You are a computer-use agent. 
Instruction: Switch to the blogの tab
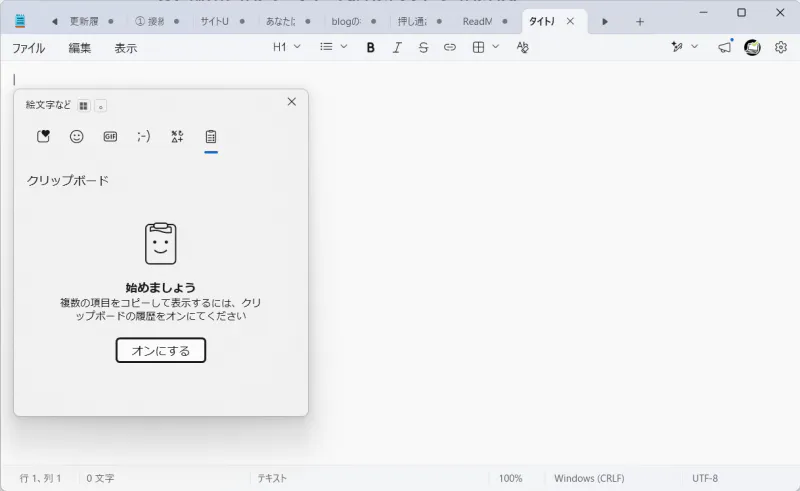tap(354, 21)
